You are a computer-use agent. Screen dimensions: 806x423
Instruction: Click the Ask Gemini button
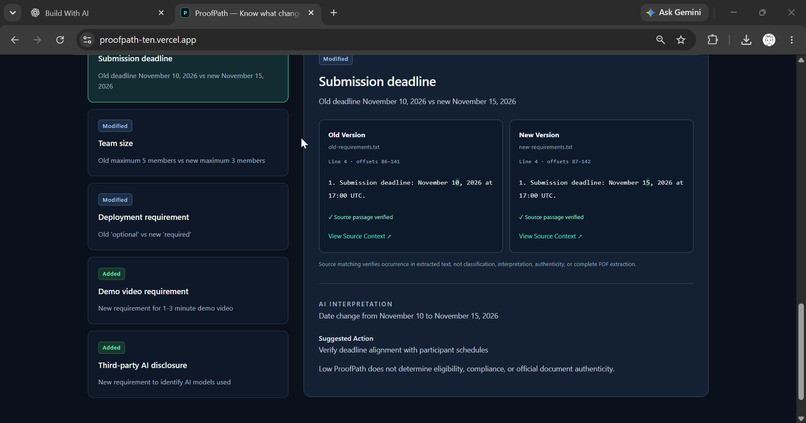tap(674, 12)
